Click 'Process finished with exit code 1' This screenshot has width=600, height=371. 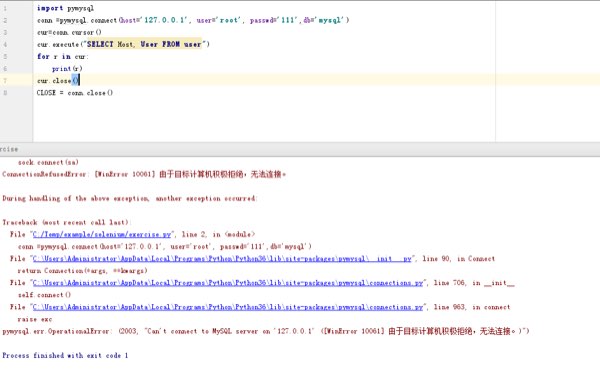pyautogui.click(x=65, y=356)
